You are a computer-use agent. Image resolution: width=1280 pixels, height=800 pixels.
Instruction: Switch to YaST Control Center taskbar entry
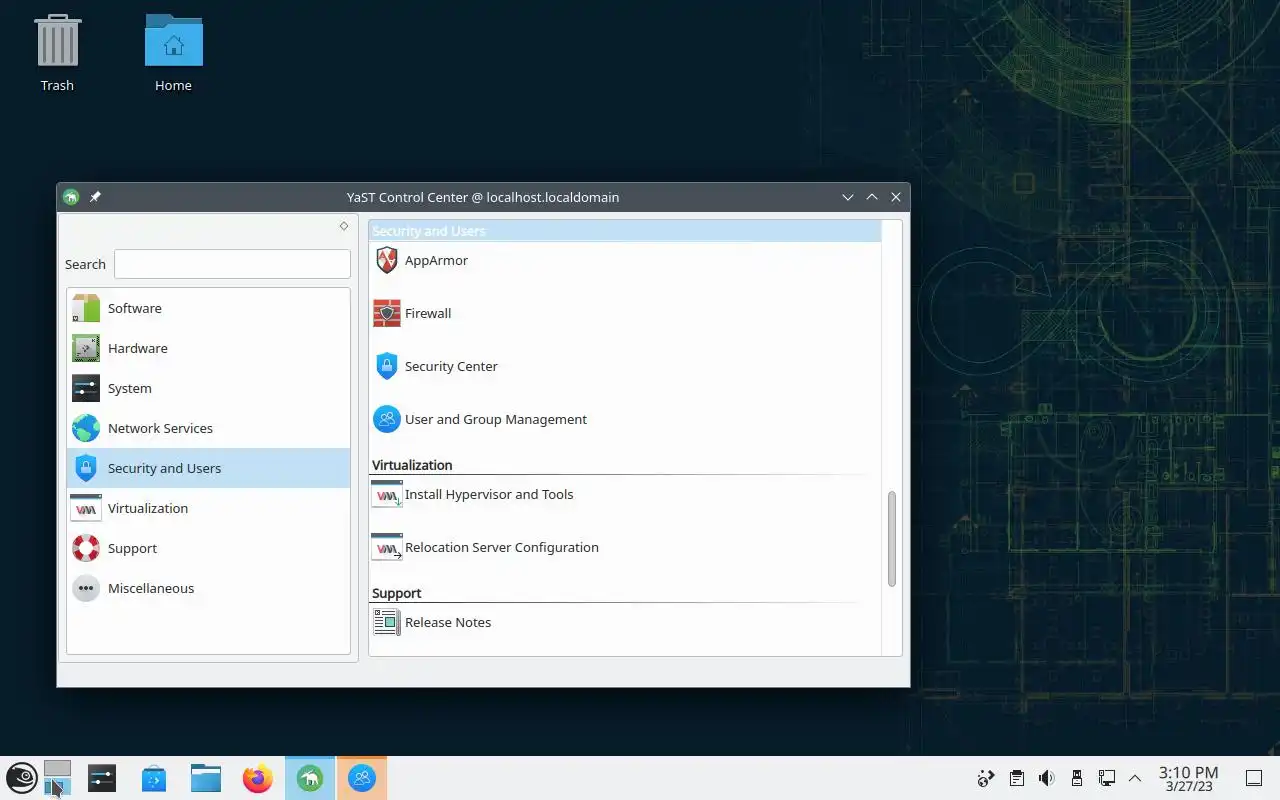pos(310,778)
